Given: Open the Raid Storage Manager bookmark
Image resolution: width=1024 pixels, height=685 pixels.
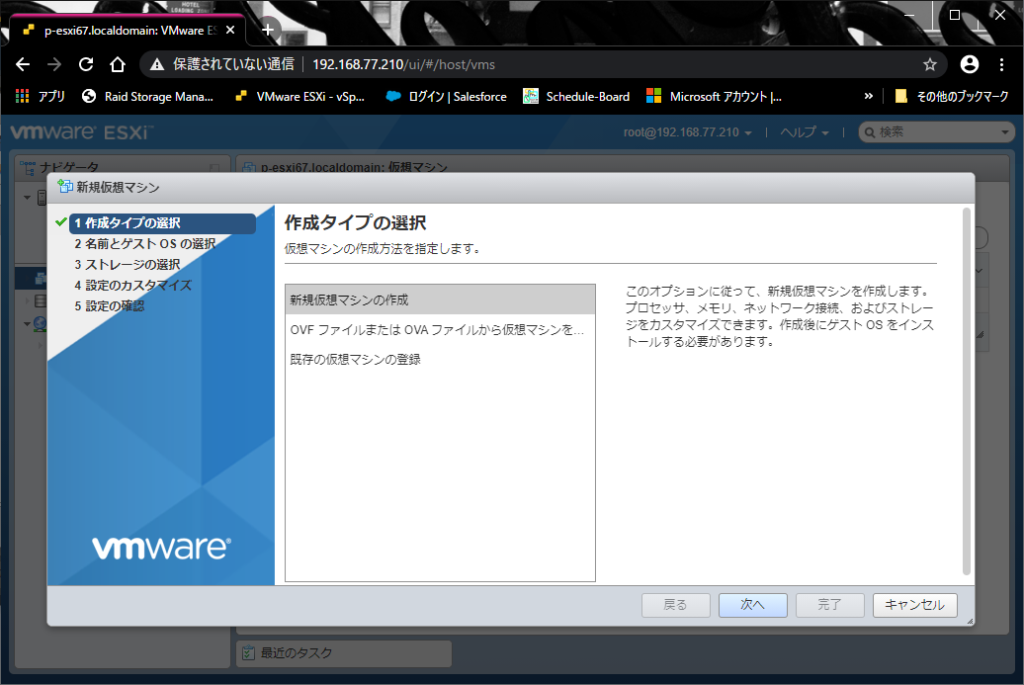Looking at the screenshot, I should click(148, 97).
